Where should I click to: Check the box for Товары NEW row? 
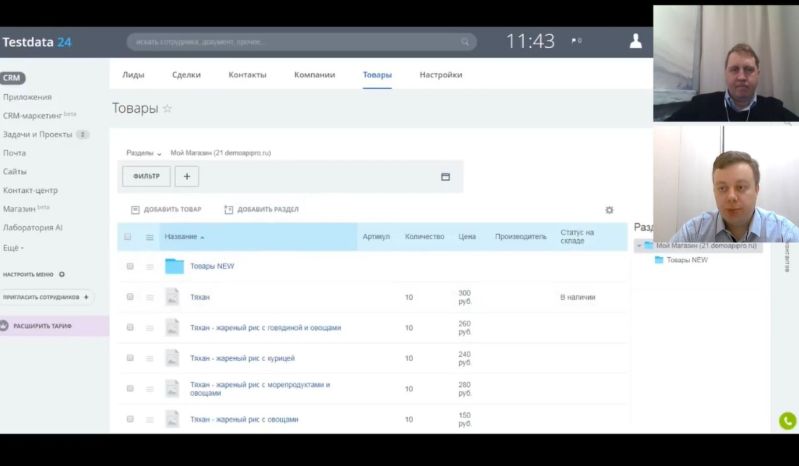129,266
